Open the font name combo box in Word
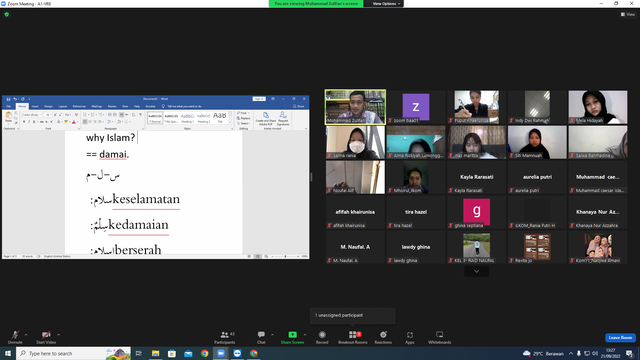 32,115
